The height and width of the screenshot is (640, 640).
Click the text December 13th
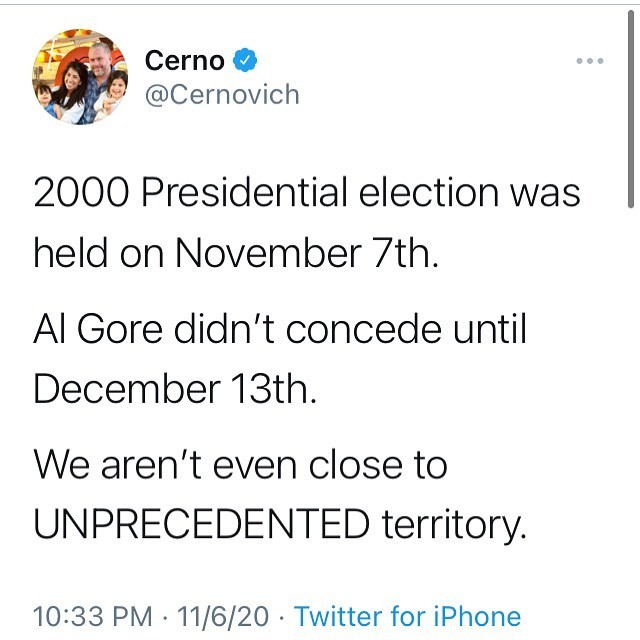pyautogui.click(x=175, y=388)
